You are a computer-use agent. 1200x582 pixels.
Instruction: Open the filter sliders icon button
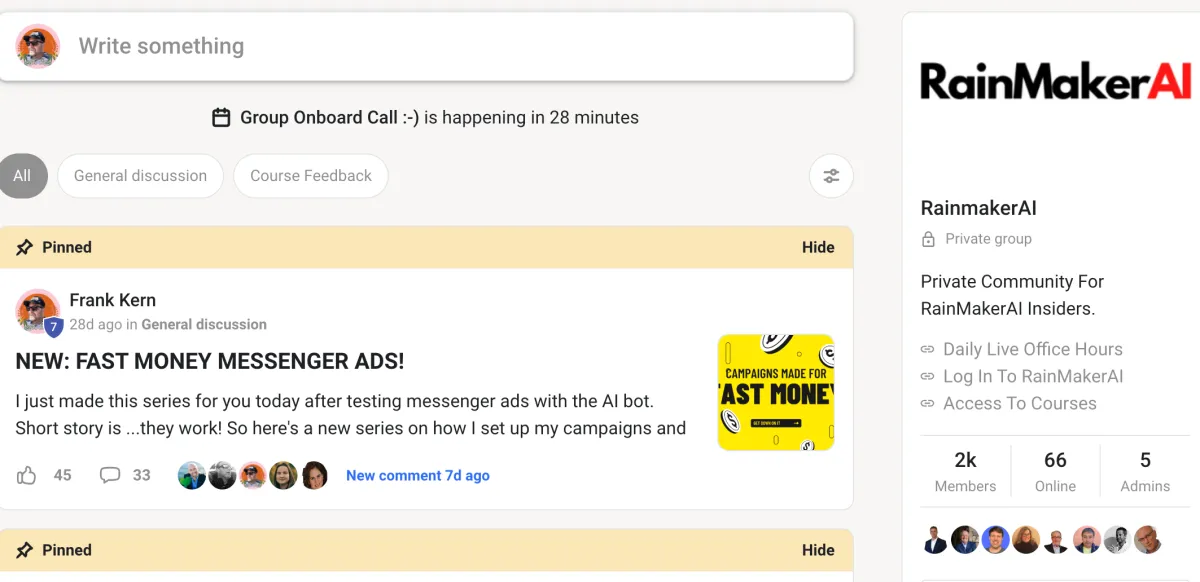tap(831, 176)
